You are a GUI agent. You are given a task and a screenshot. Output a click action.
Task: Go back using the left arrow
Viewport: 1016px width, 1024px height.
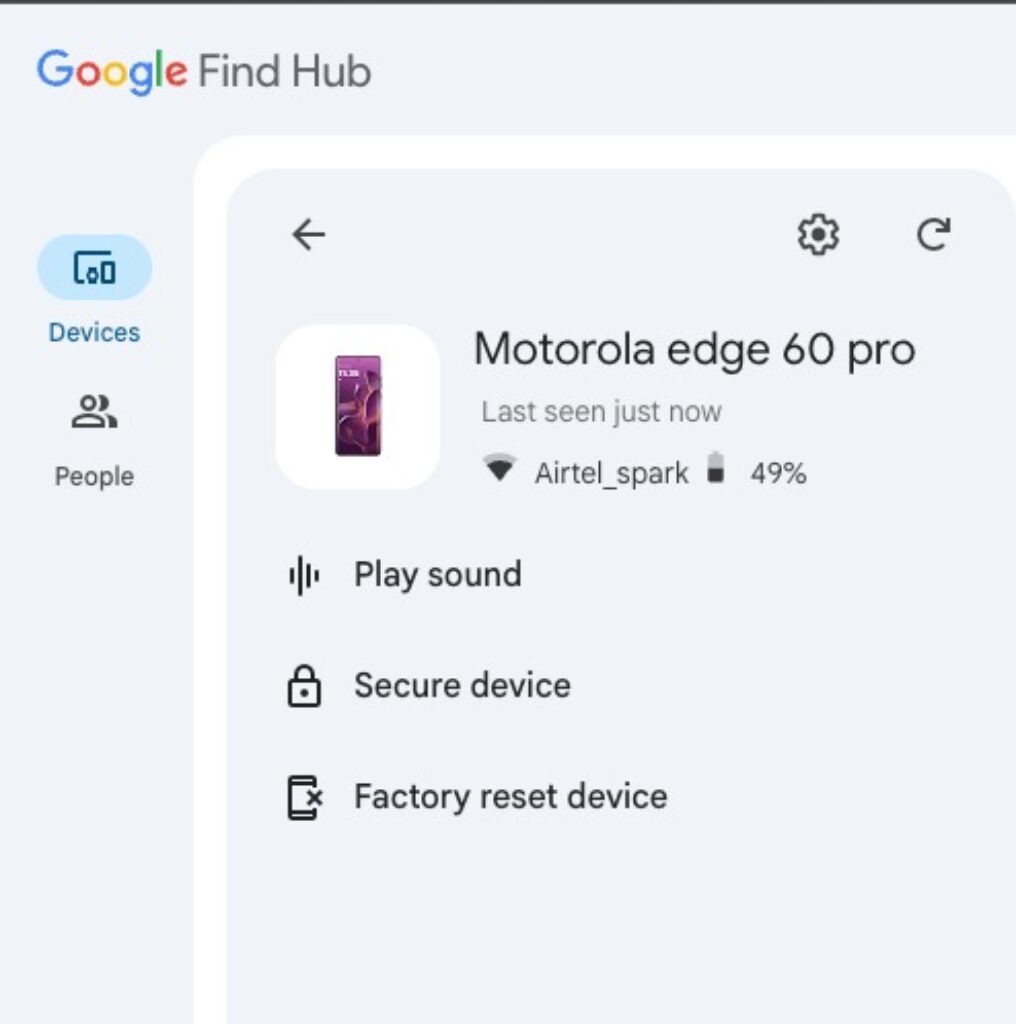pos(309,235)
